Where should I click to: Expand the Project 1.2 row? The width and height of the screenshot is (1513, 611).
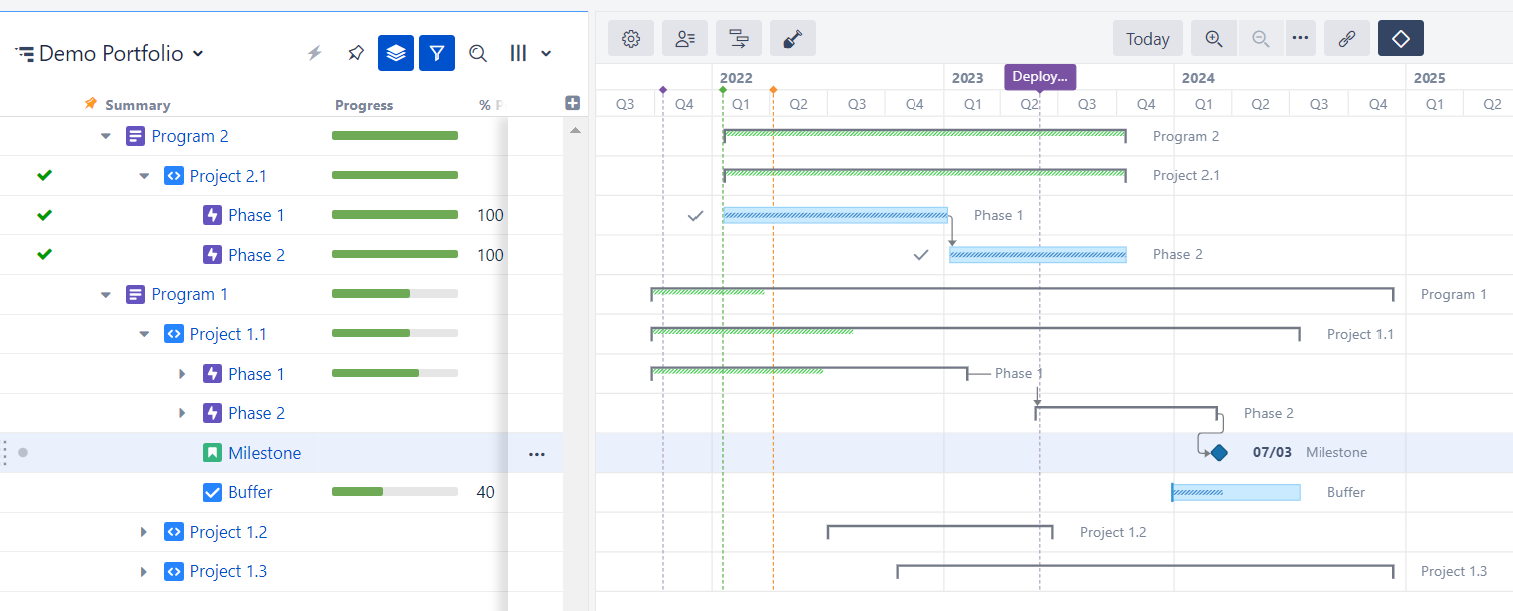pos(144,532)
